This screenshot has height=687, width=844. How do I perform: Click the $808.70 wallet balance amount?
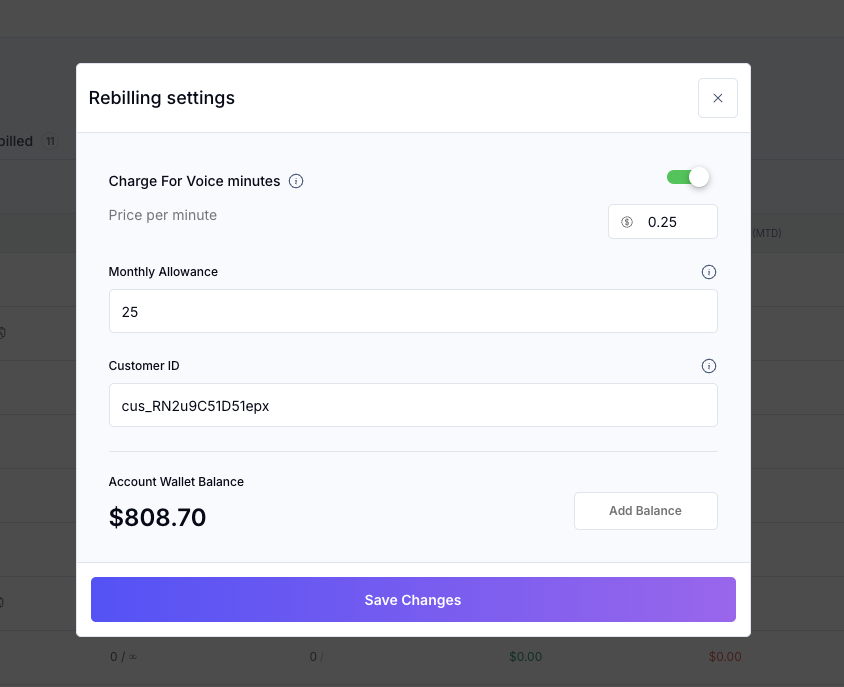(157, 518)
